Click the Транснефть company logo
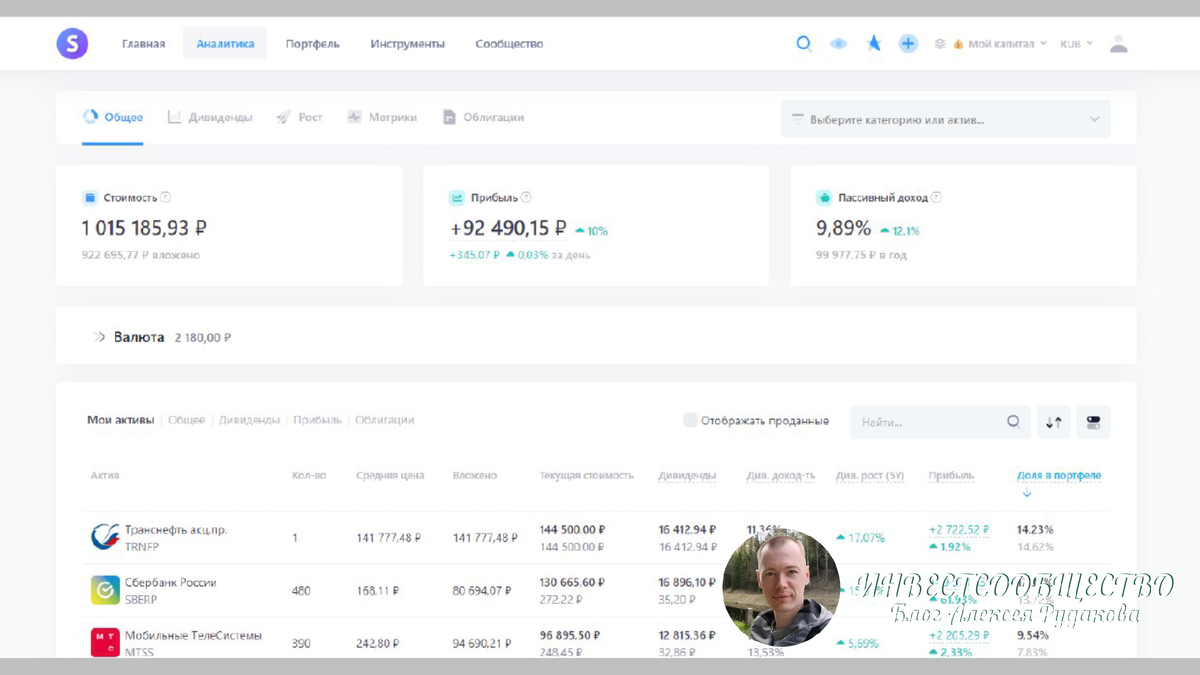This screenshot has width=1200, height=675. (x=105, y=538)
